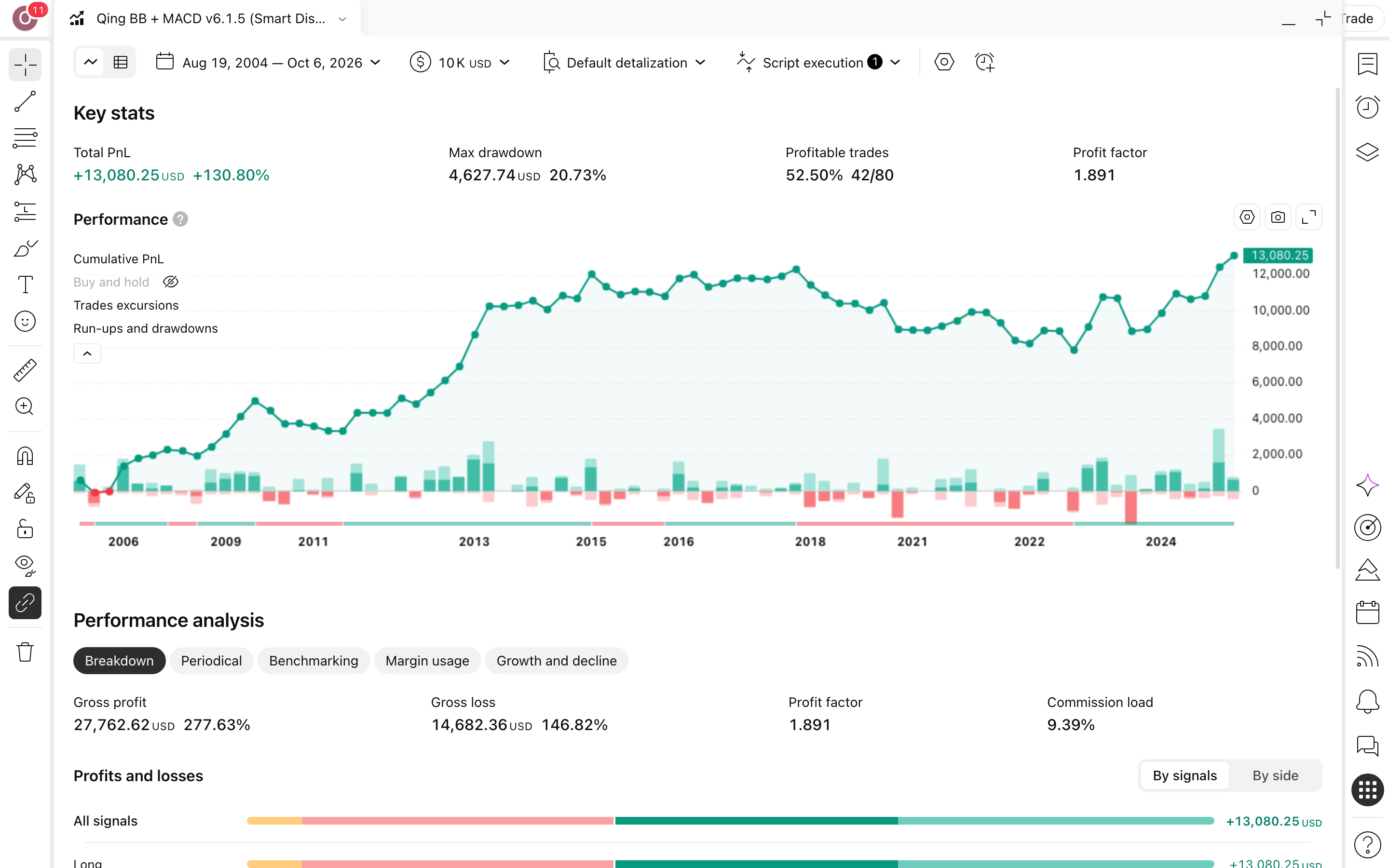Switch to the Periodical tab

(x=211, y=661)
